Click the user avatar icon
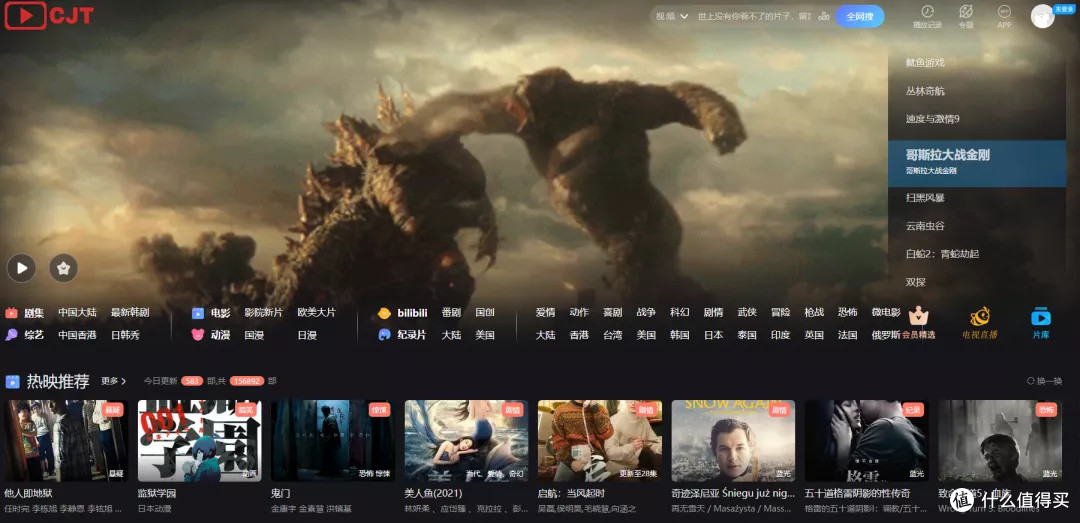The image size is (1080, 523). tap(1042, 16)
